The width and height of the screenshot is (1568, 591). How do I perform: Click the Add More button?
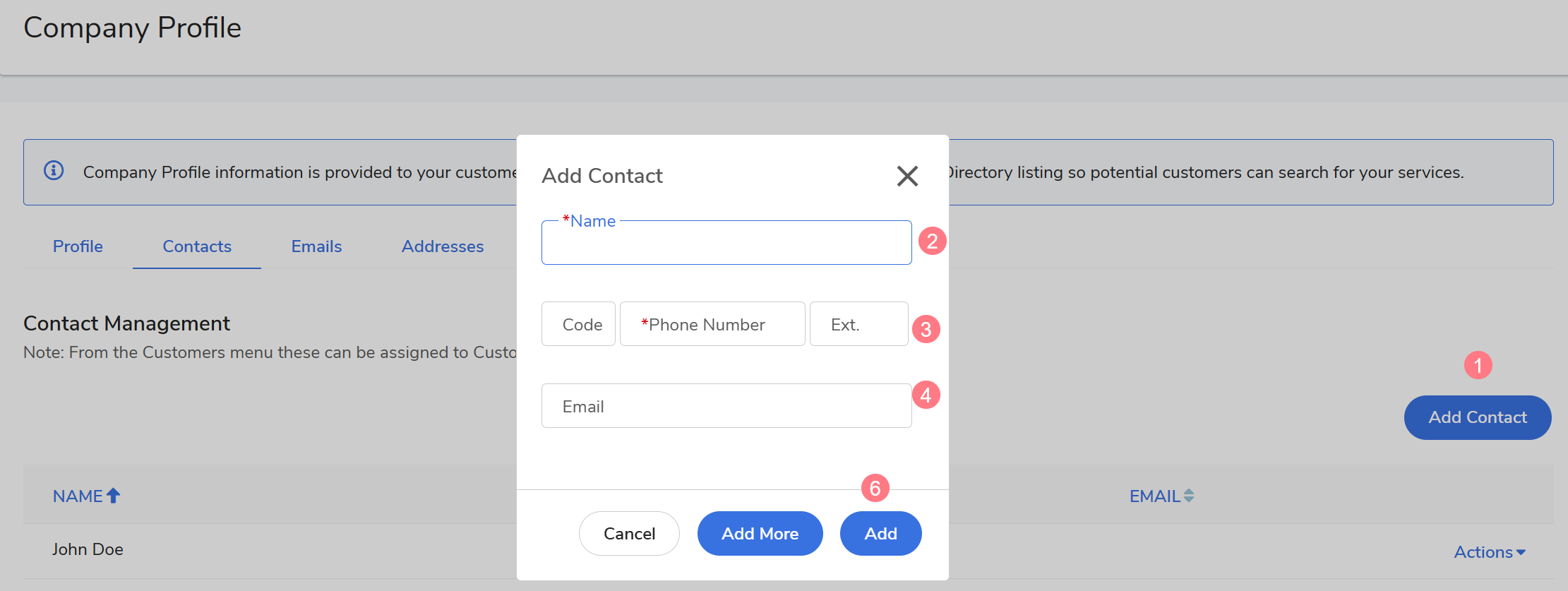[760, 534]
